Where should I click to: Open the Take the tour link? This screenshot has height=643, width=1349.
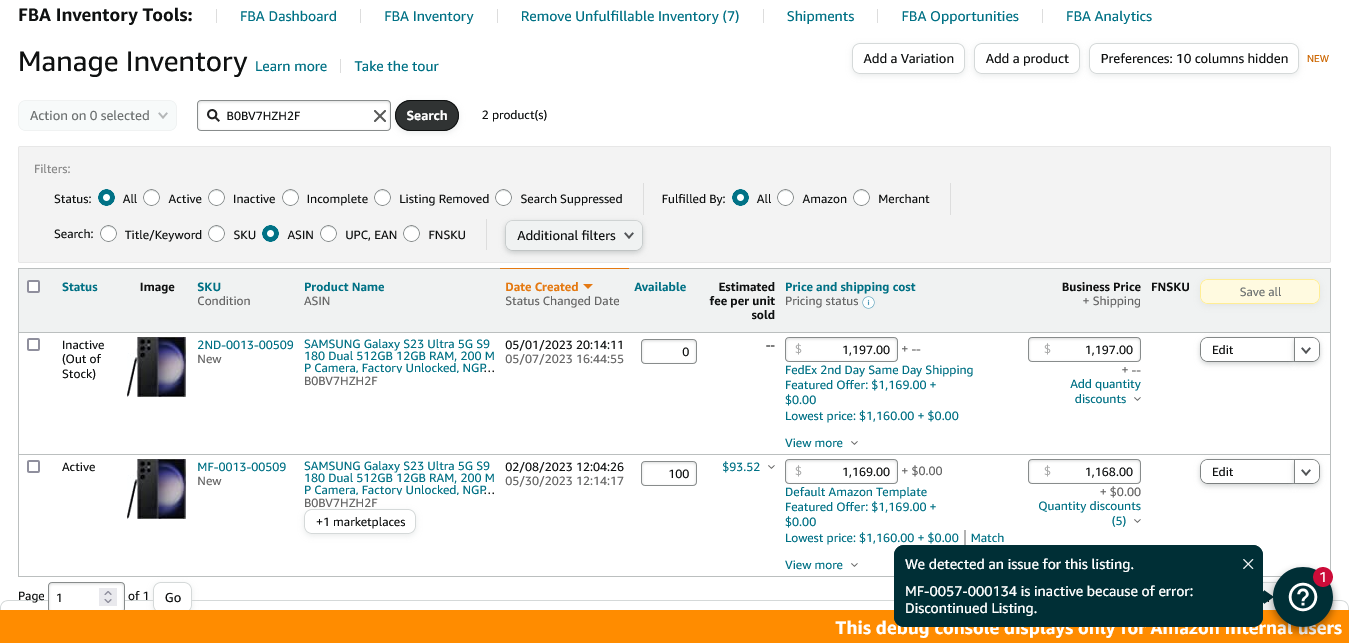(x=397, y=66)
